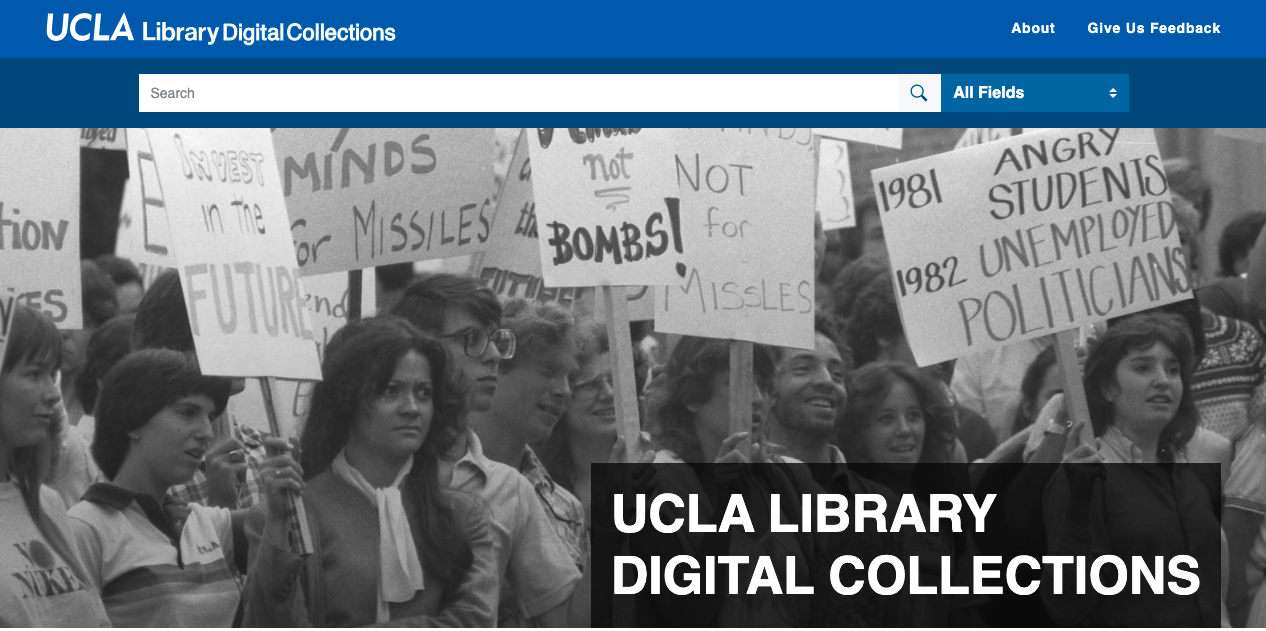Open Give Us Feedback link
Image resolution: width=1266 pixels, height=631 pixels.
click(1154, 28)
